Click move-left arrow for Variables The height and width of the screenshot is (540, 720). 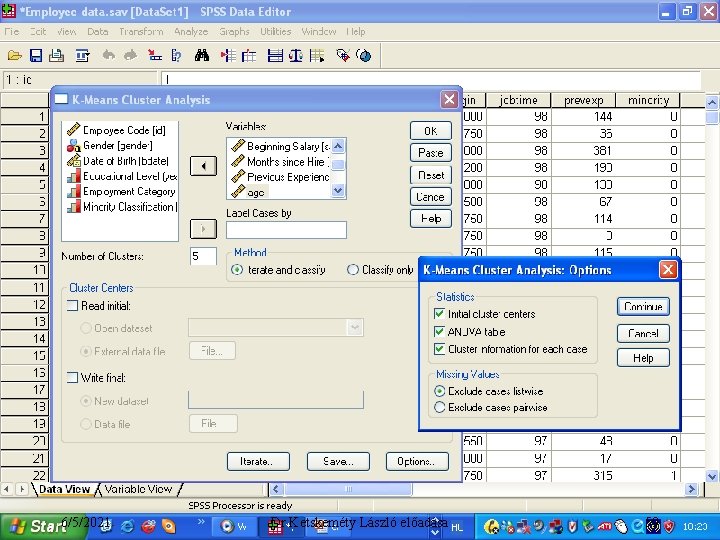pyautogui.click(x=203, y=166)
